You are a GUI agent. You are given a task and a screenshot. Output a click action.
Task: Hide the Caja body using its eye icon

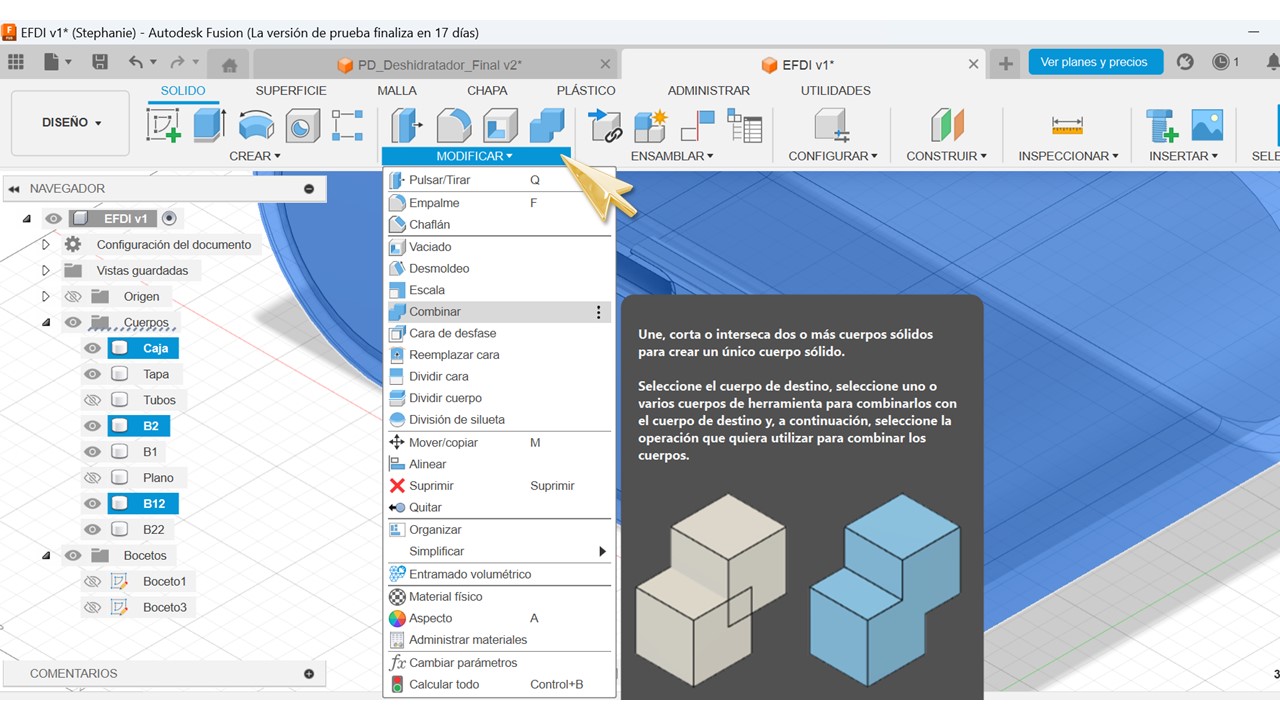93,348
